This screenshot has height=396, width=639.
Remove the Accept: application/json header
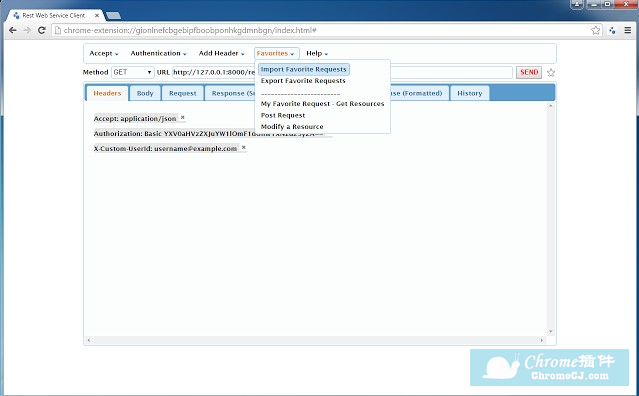tap(183, 117)
